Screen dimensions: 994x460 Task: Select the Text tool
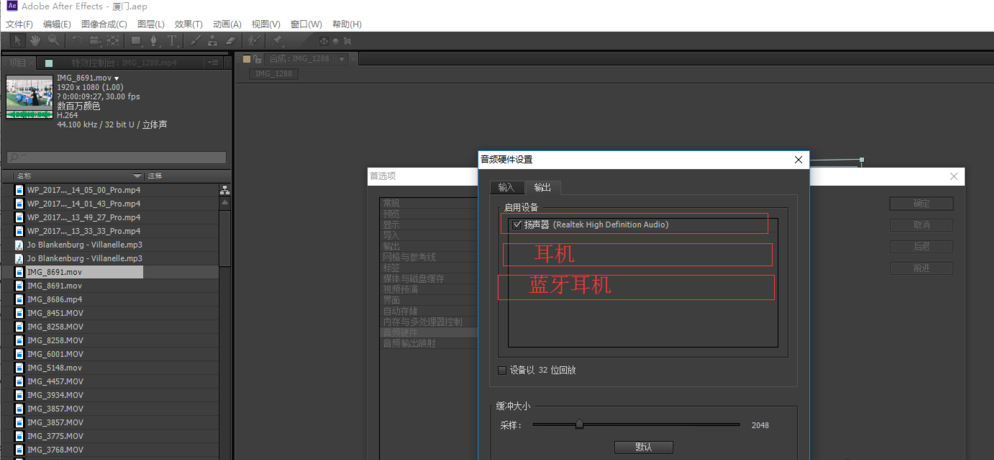172,41
